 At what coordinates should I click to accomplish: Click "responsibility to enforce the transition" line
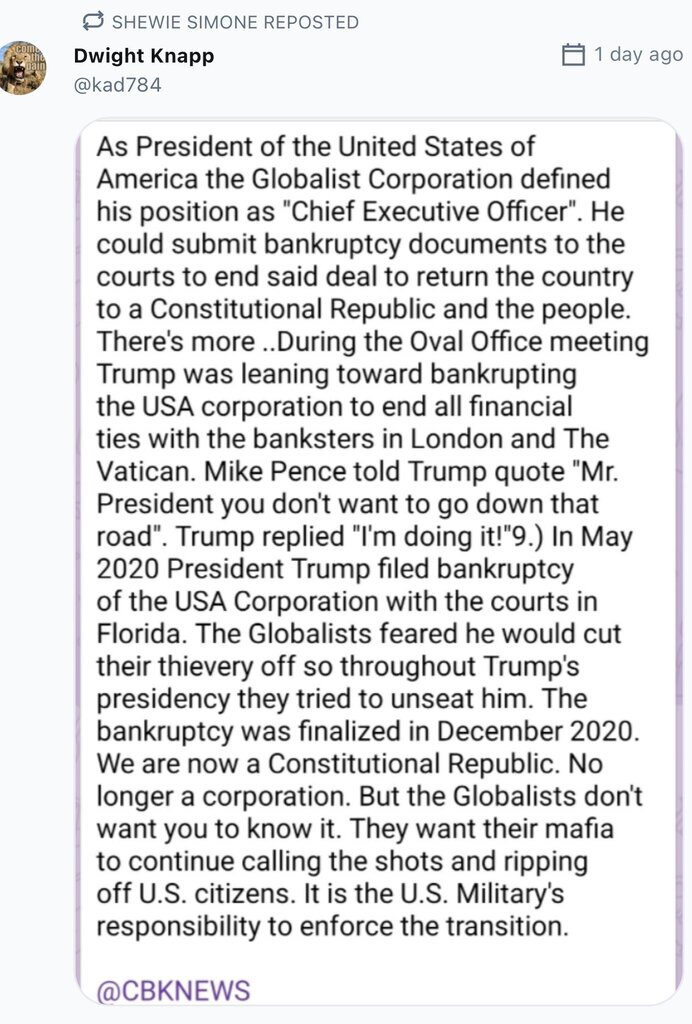(332, 925)
